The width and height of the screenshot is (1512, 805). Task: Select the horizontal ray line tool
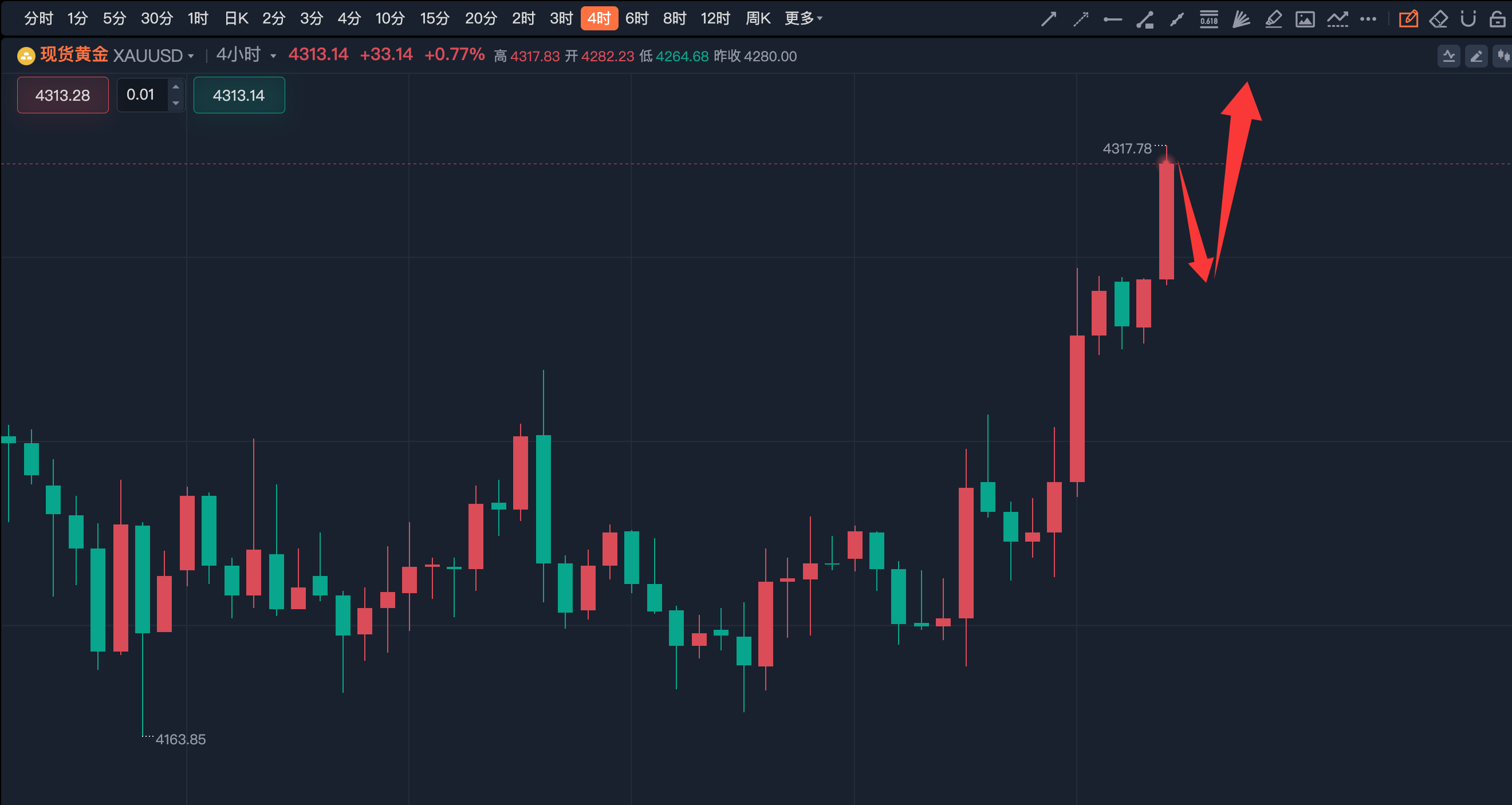(1112, 19)
